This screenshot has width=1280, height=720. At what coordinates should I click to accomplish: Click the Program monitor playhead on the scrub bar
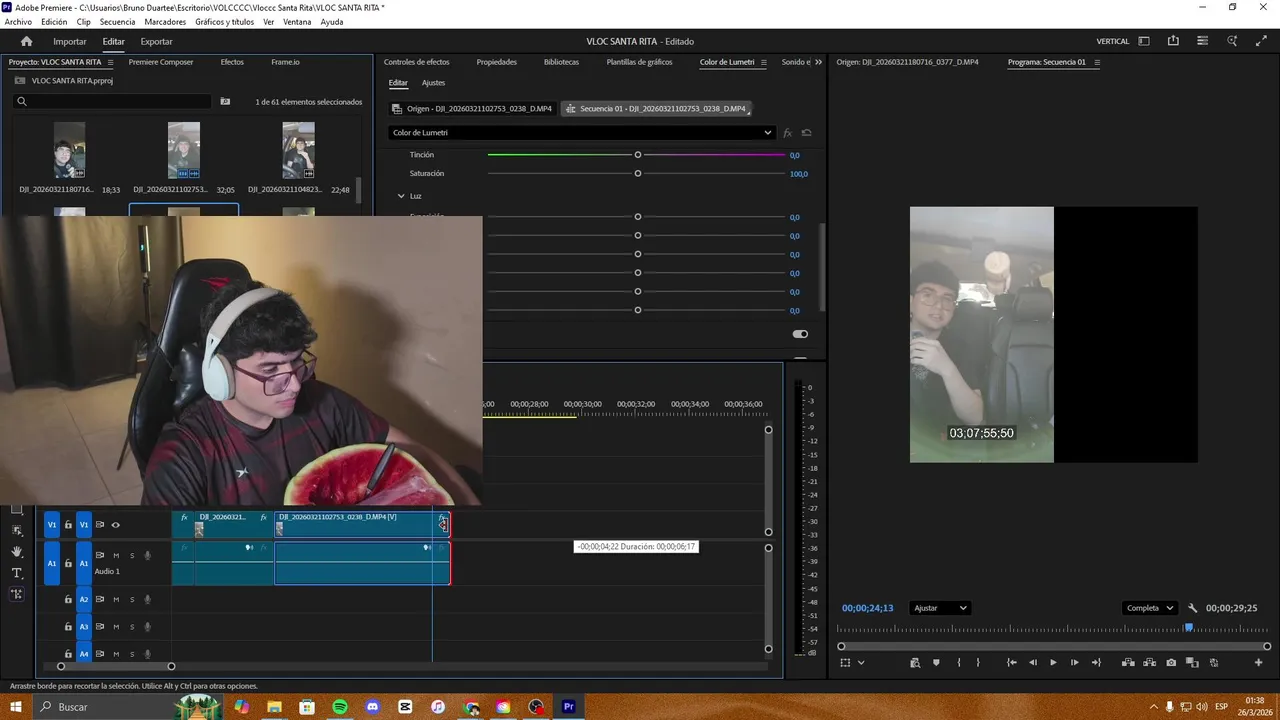(x=1188, y=628)
